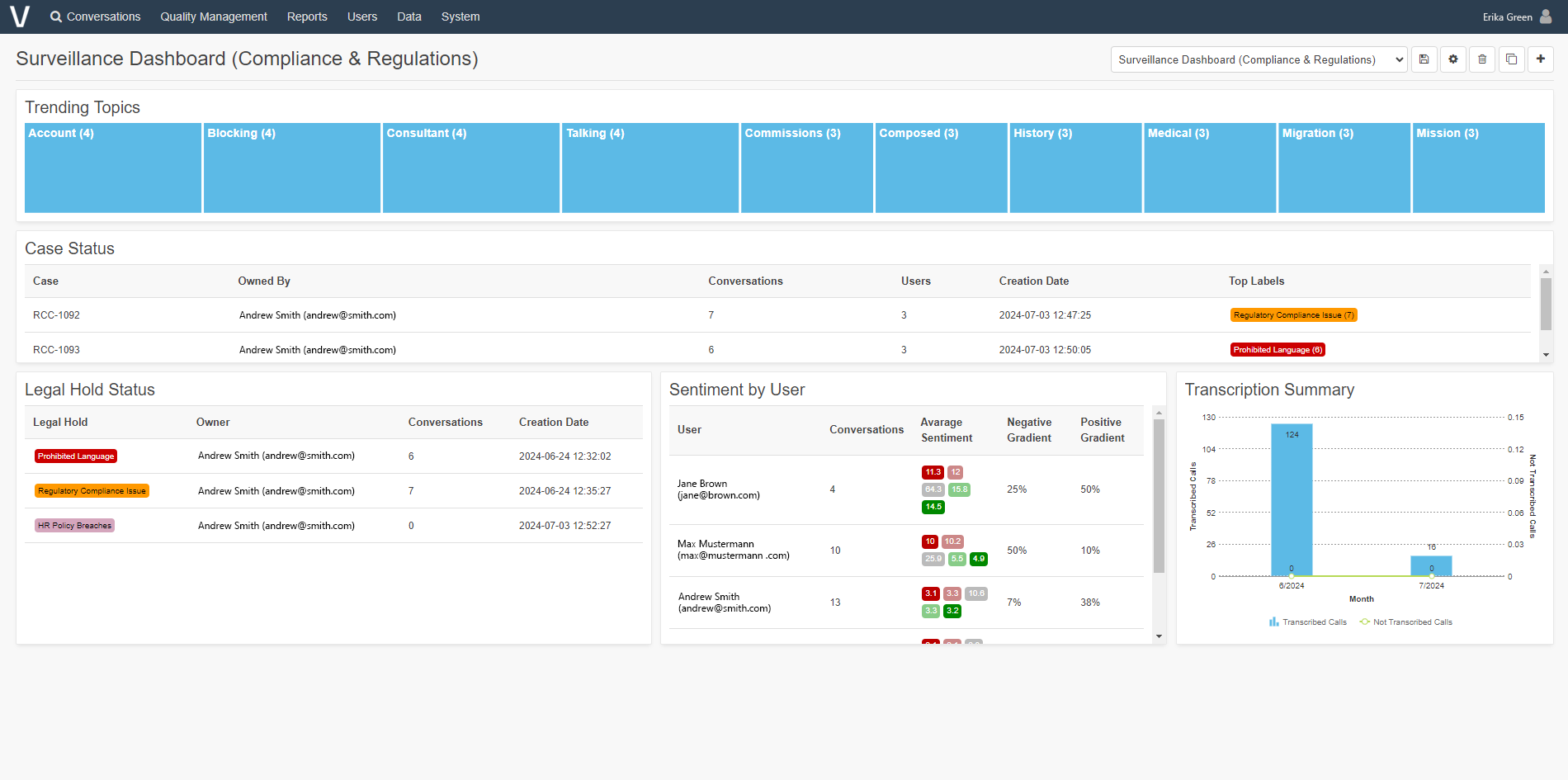
Task: Toggle Transcribed Calls in the chart legend
Action: tap(1307, 622)
